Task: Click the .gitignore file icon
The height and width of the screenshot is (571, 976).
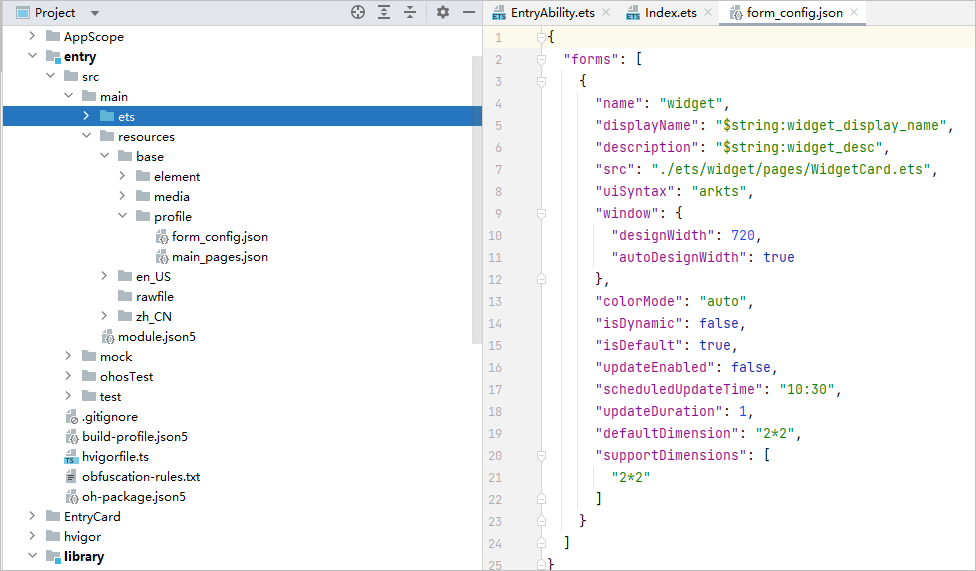Action: [x=71, y=417]
